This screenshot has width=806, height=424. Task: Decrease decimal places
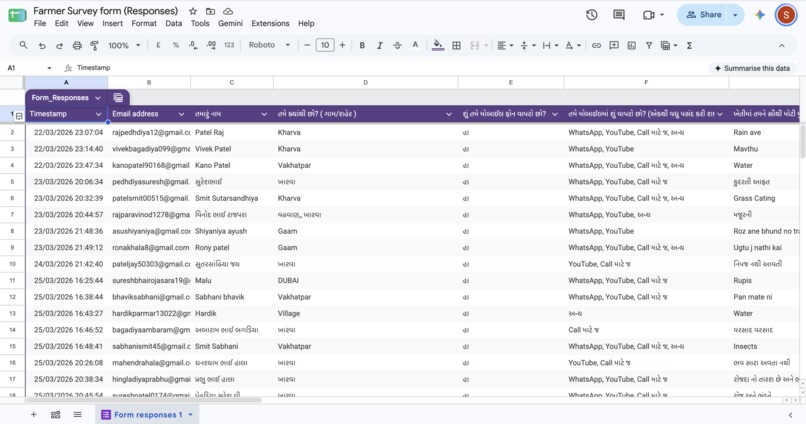[193, 45]
